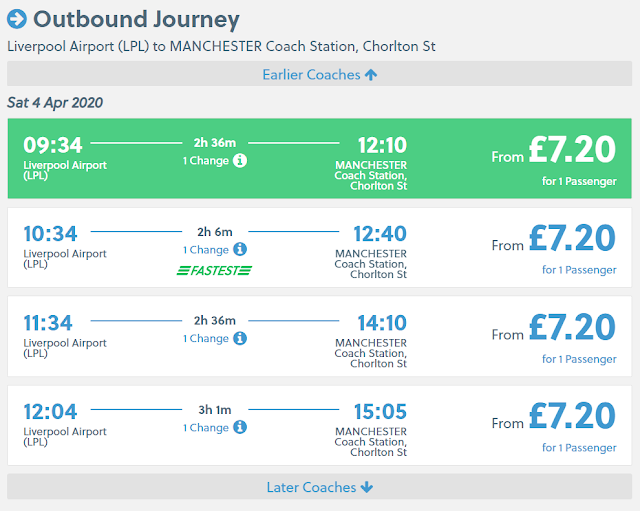Image resolution: width=640 pixels, height=511 pixels.
Task: Click info icon on 09:34 journey
Action: tap(240, 160)
